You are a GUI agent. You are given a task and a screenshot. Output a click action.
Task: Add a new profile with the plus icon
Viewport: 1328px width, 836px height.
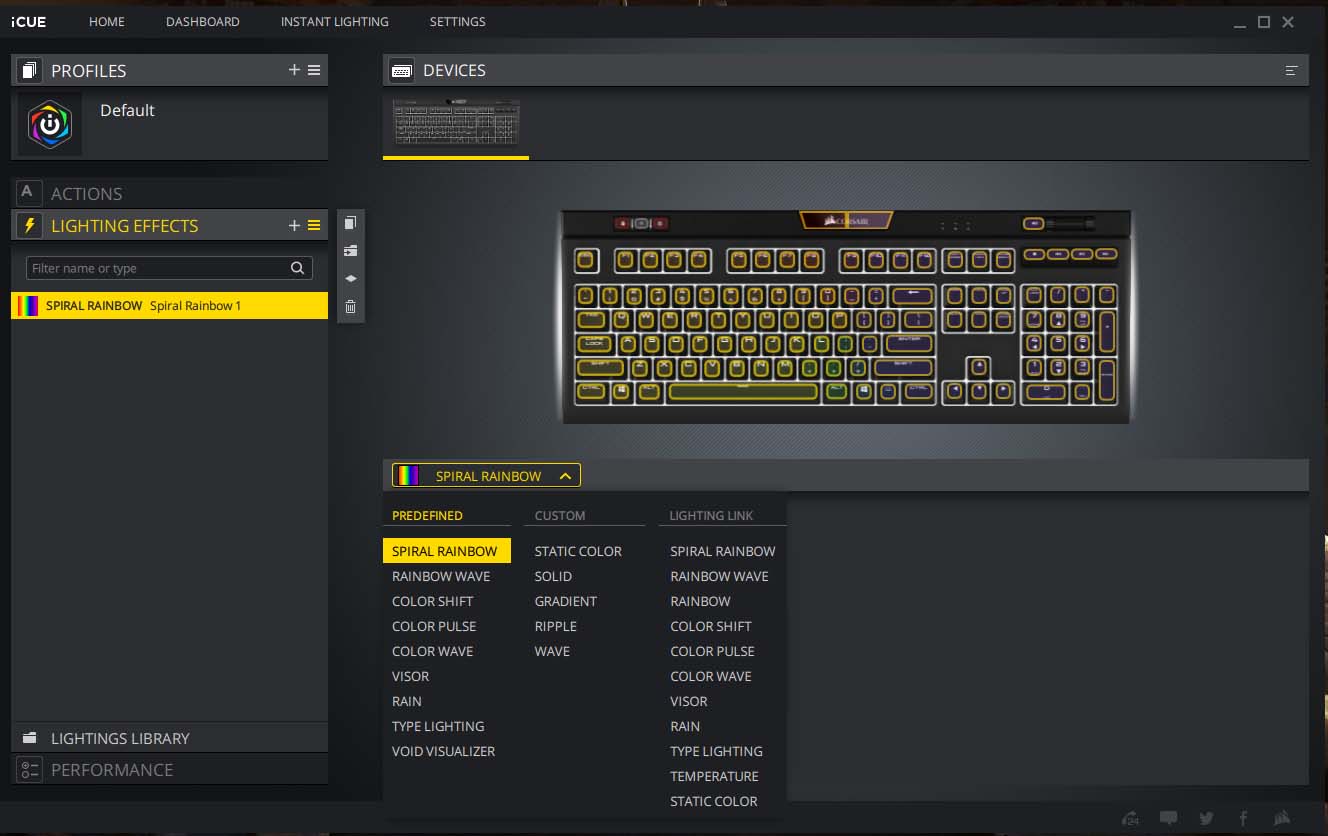pyautogui.click(x=294, y=70)
